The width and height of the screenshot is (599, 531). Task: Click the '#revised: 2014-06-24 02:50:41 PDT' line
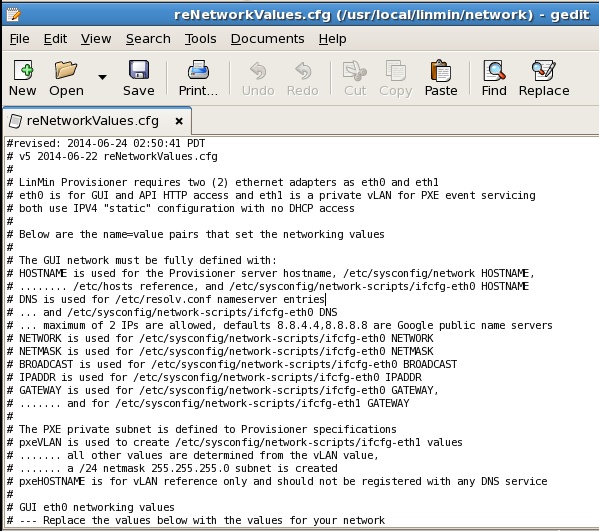pos(106,143)
